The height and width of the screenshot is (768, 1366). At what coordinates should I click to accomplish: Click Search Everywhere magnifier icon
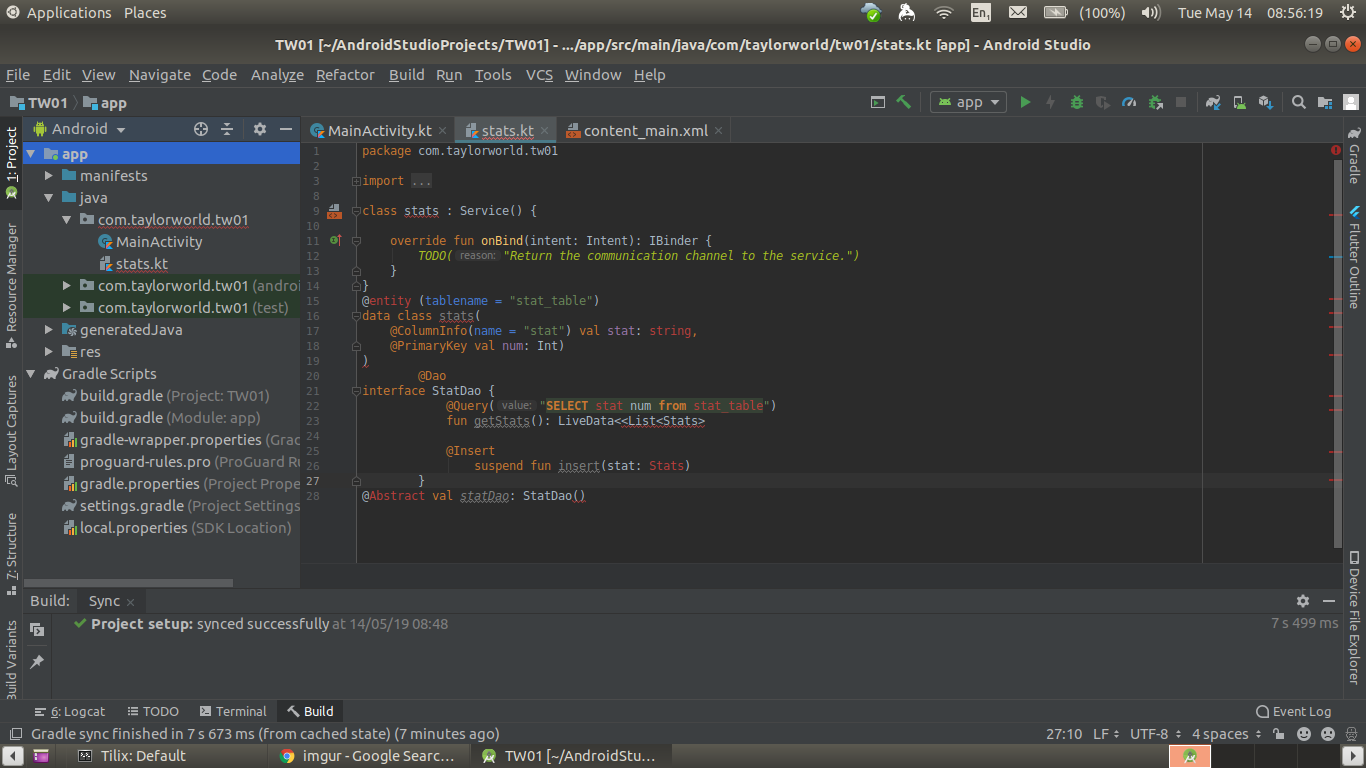(1299, 102)
